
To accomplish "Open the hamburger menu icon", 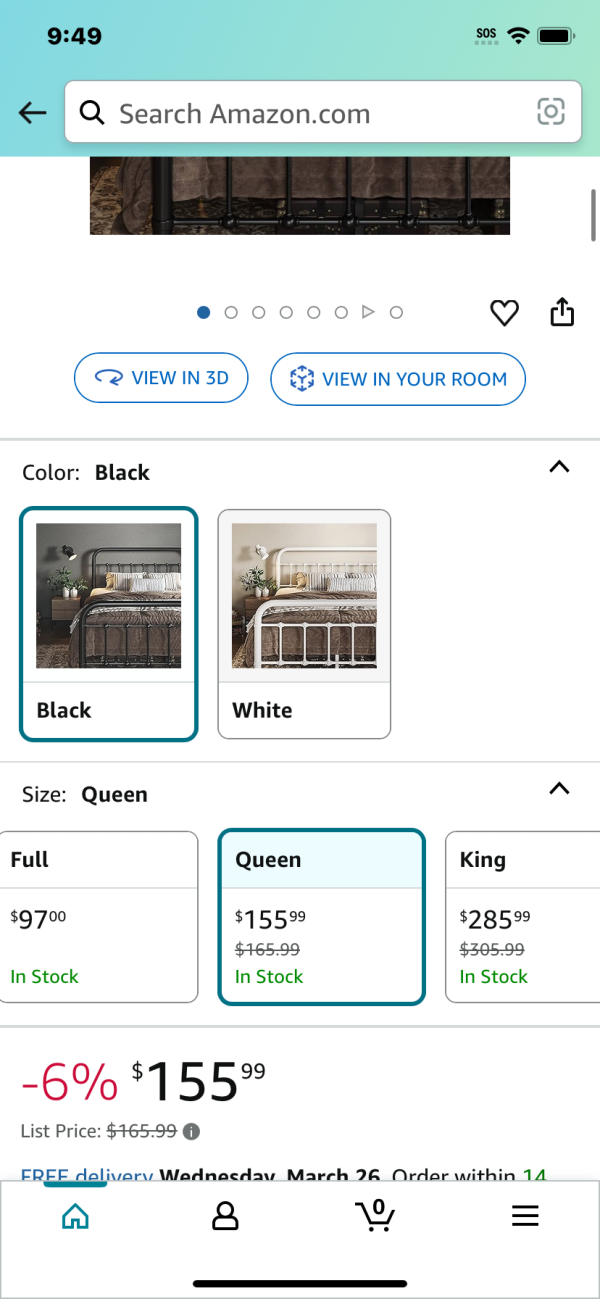I will tap(525, 1216).
